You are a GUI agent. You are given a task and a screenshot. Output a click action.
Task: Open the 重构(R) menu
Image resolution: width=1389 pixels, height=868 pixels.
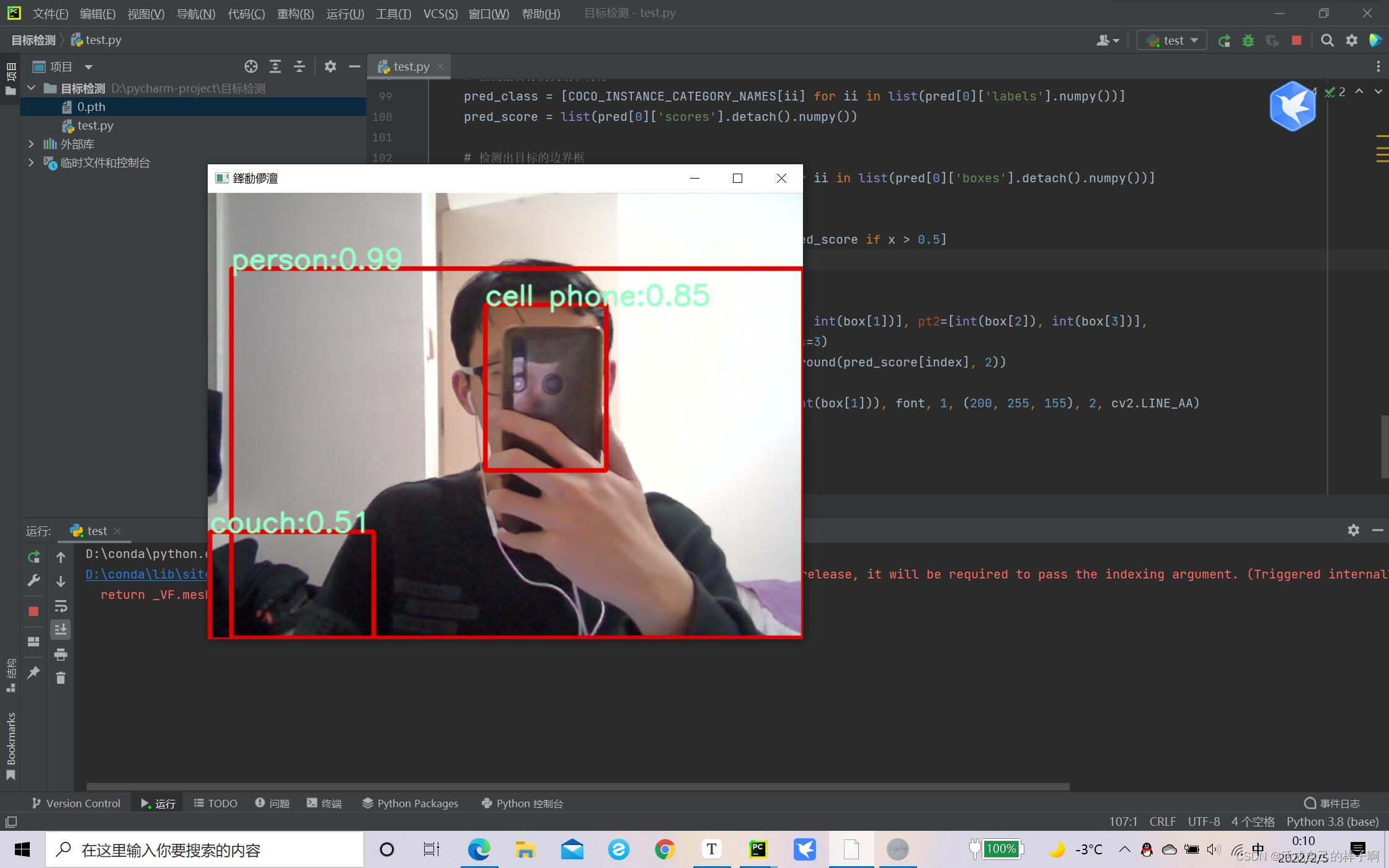click(295, 14)
